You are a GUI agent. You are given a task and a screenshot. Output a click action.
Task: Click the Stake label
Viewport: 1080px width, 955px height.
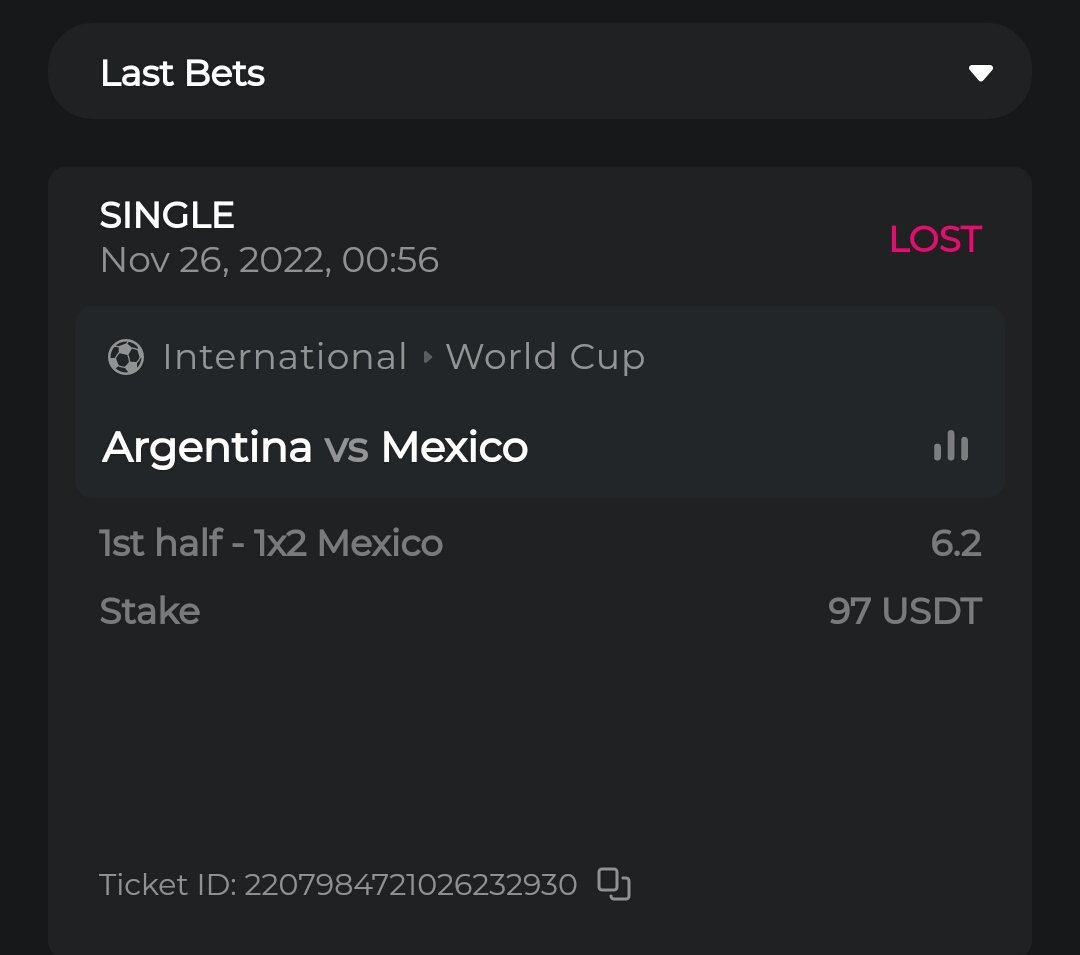pyautogui.click(x=150, y=610)
